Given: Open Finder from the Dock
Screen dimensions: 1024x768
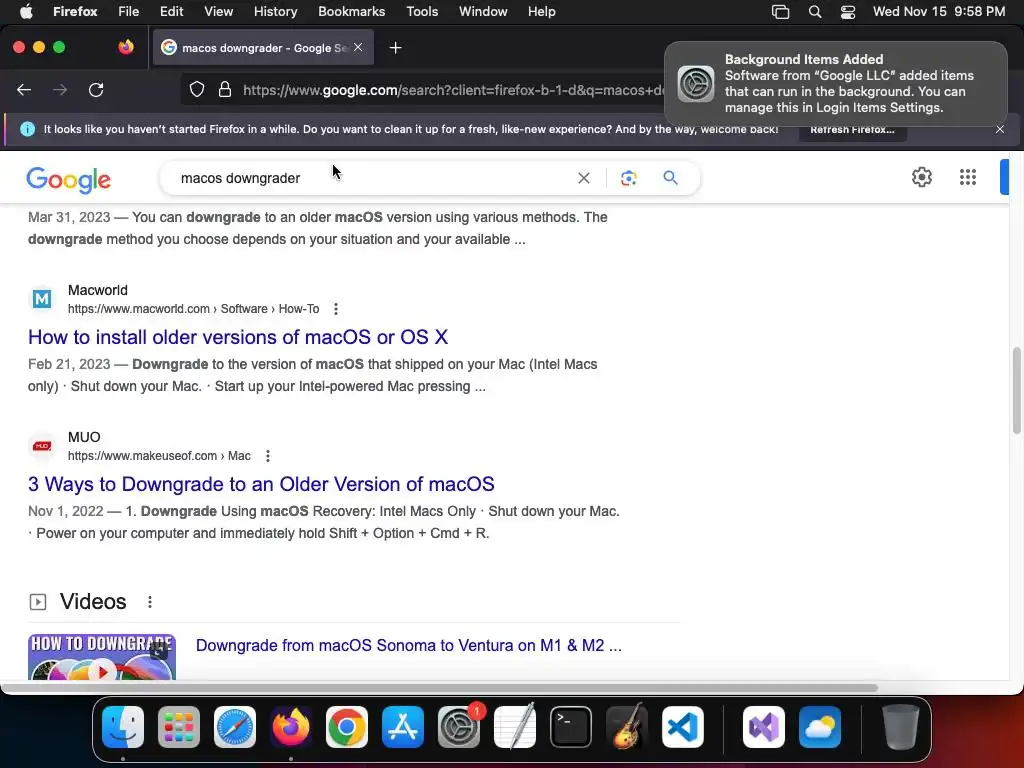Looking at the screenshot, I should click(x=123, y=727).
